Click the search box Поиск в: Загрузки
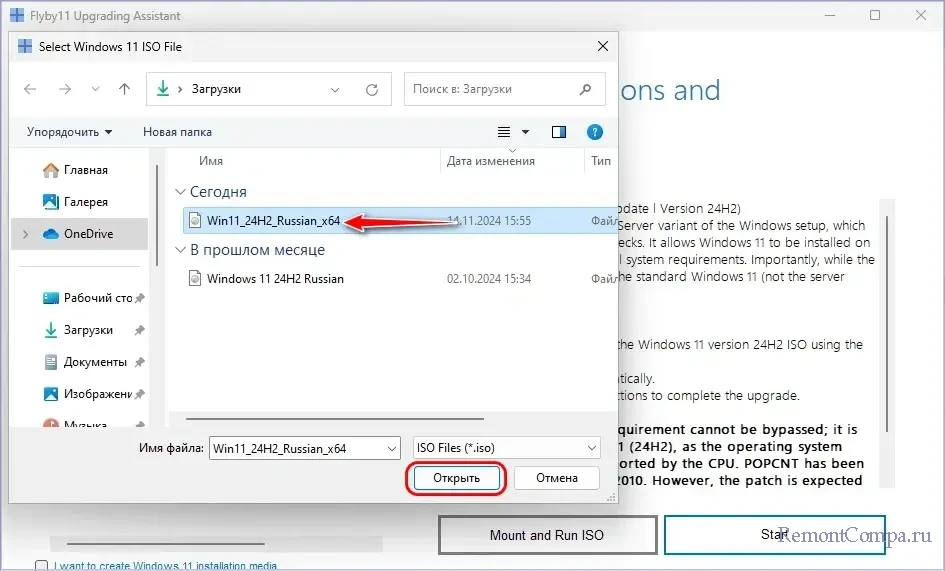945x571 pixels. tap(504, 89)
